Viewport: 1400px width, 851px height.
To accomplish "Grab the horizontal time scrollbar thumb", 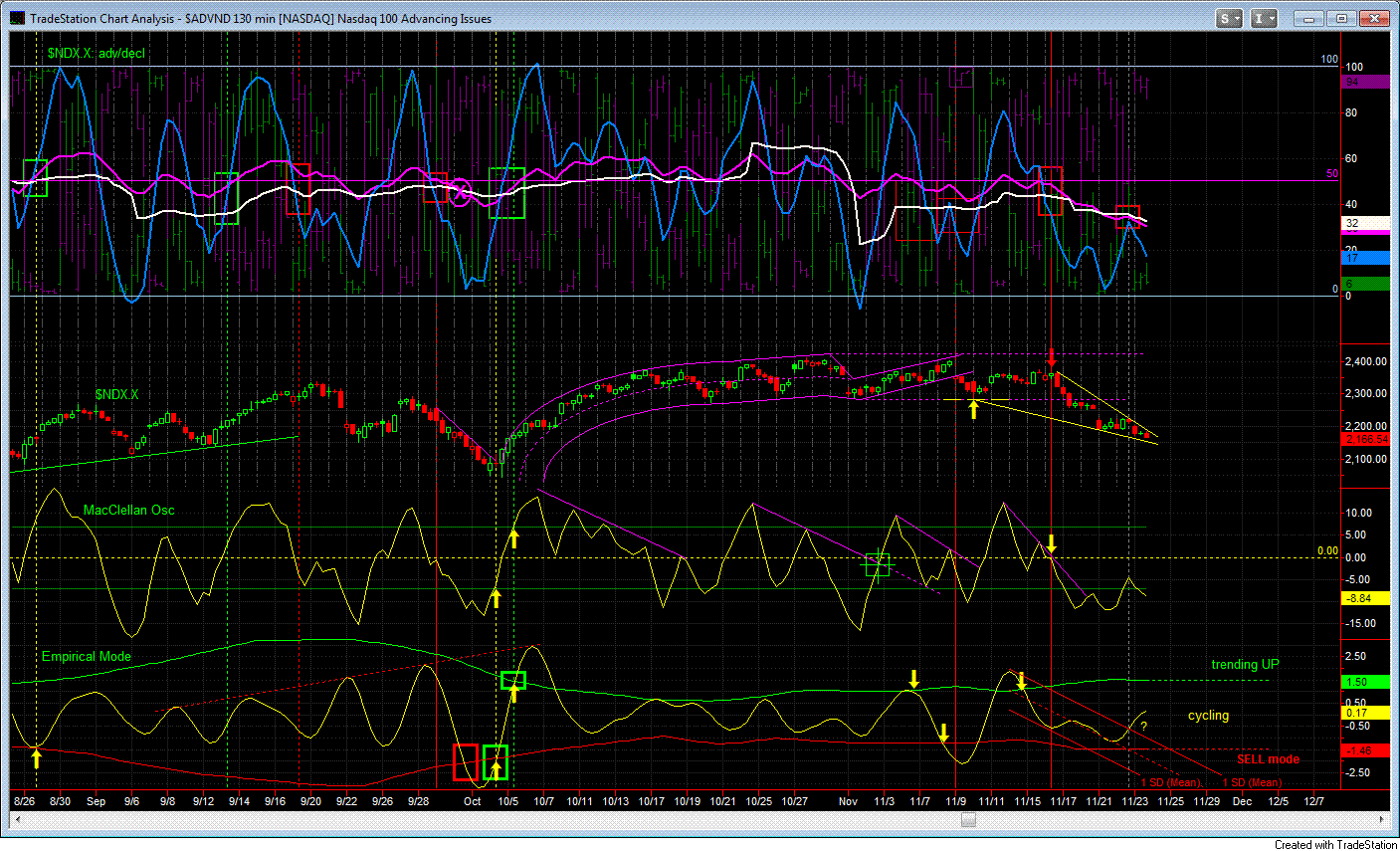I will (968, 820).
